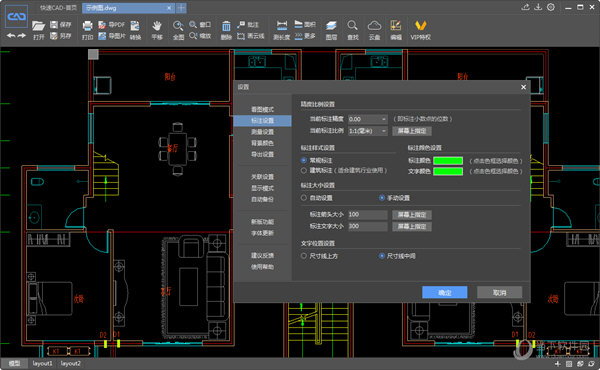The height and width of the screenshot is (370, 600).
Task: Switch to the layout2 tab
Action: tap(71, 363)
